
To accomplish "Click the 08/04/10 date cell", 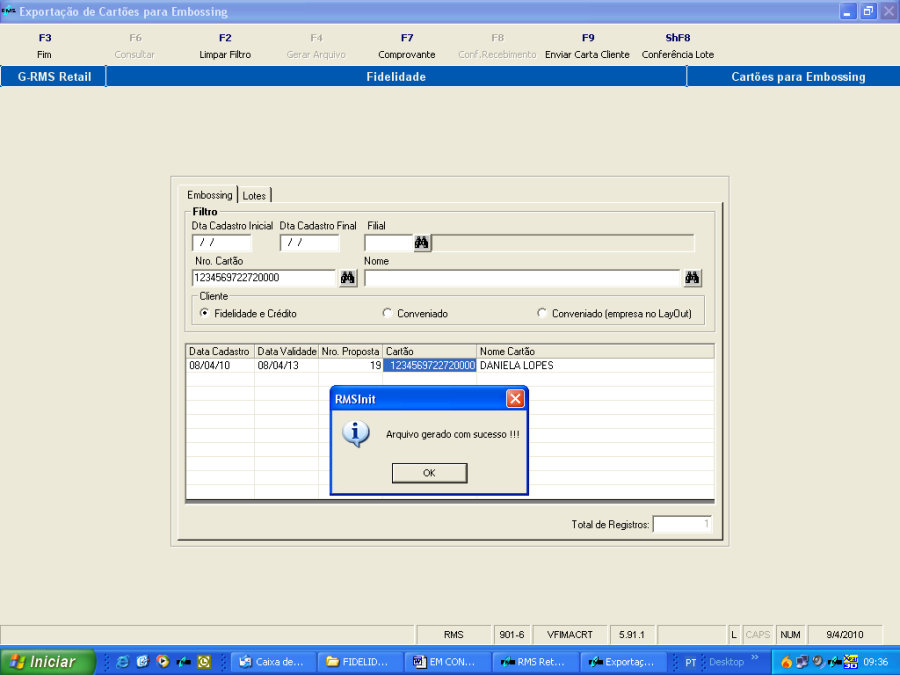I will point(220,366).
